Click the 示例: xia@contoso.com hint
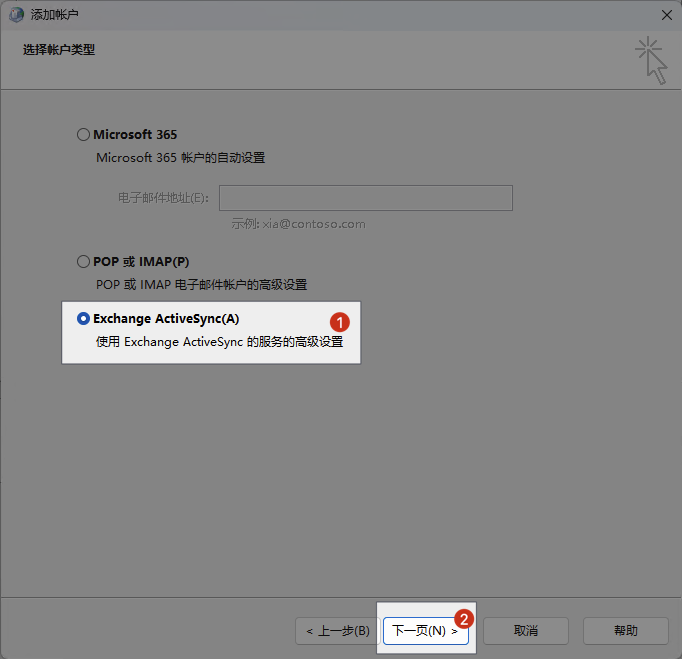 pos(298,224)
